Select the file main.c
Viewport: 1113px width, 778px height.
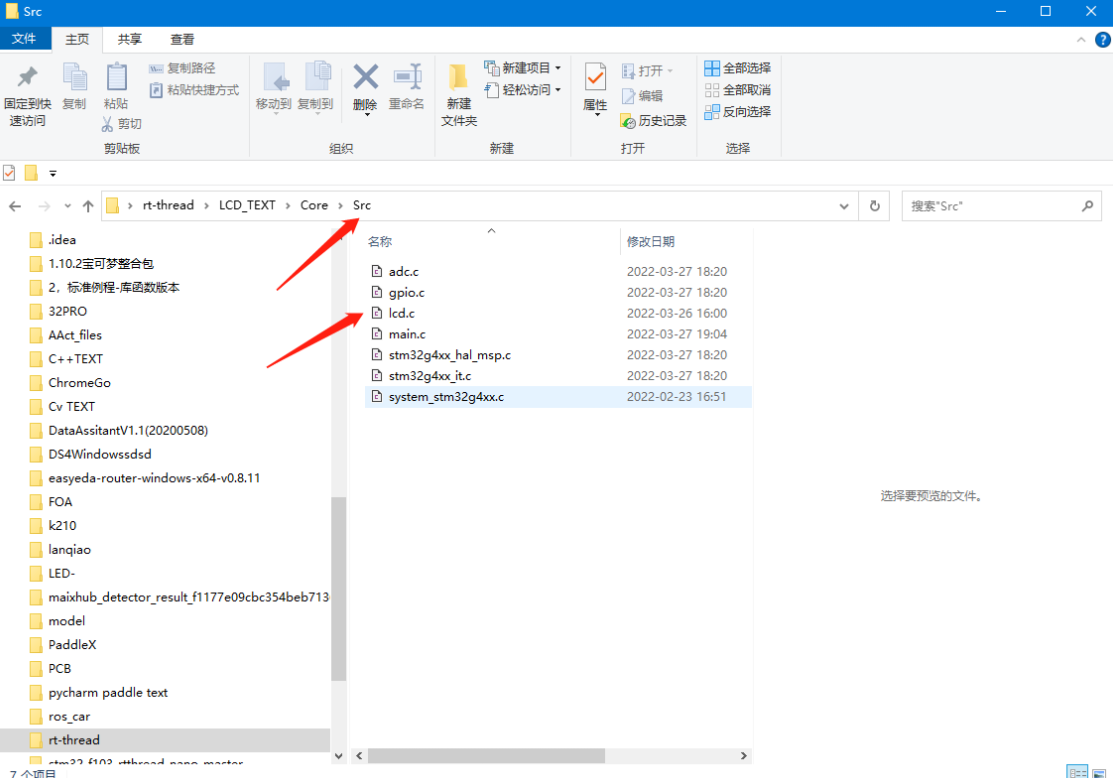click(x=558, y=334)
